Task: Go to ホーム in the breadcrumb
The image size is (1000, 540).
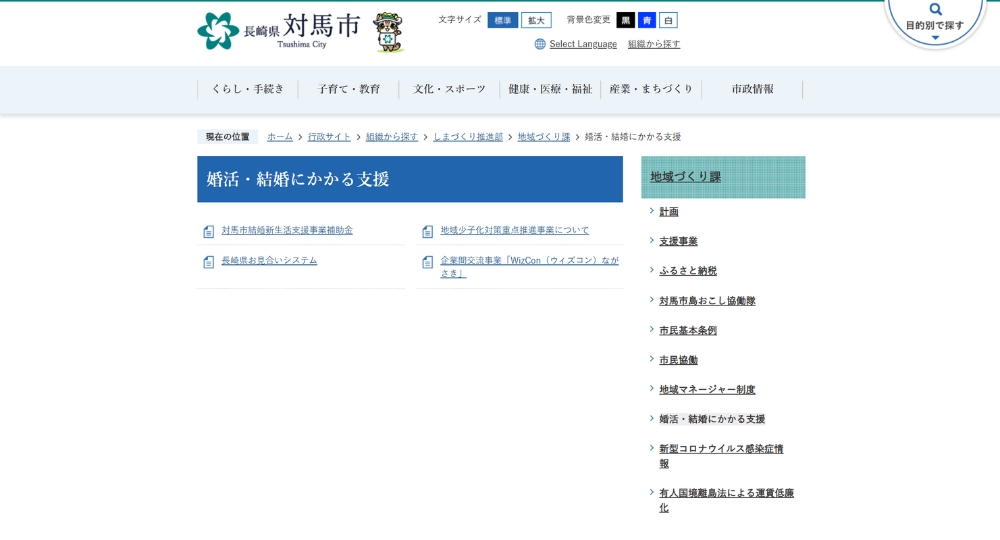Action: pyautogui.click(x=279, y=136)
